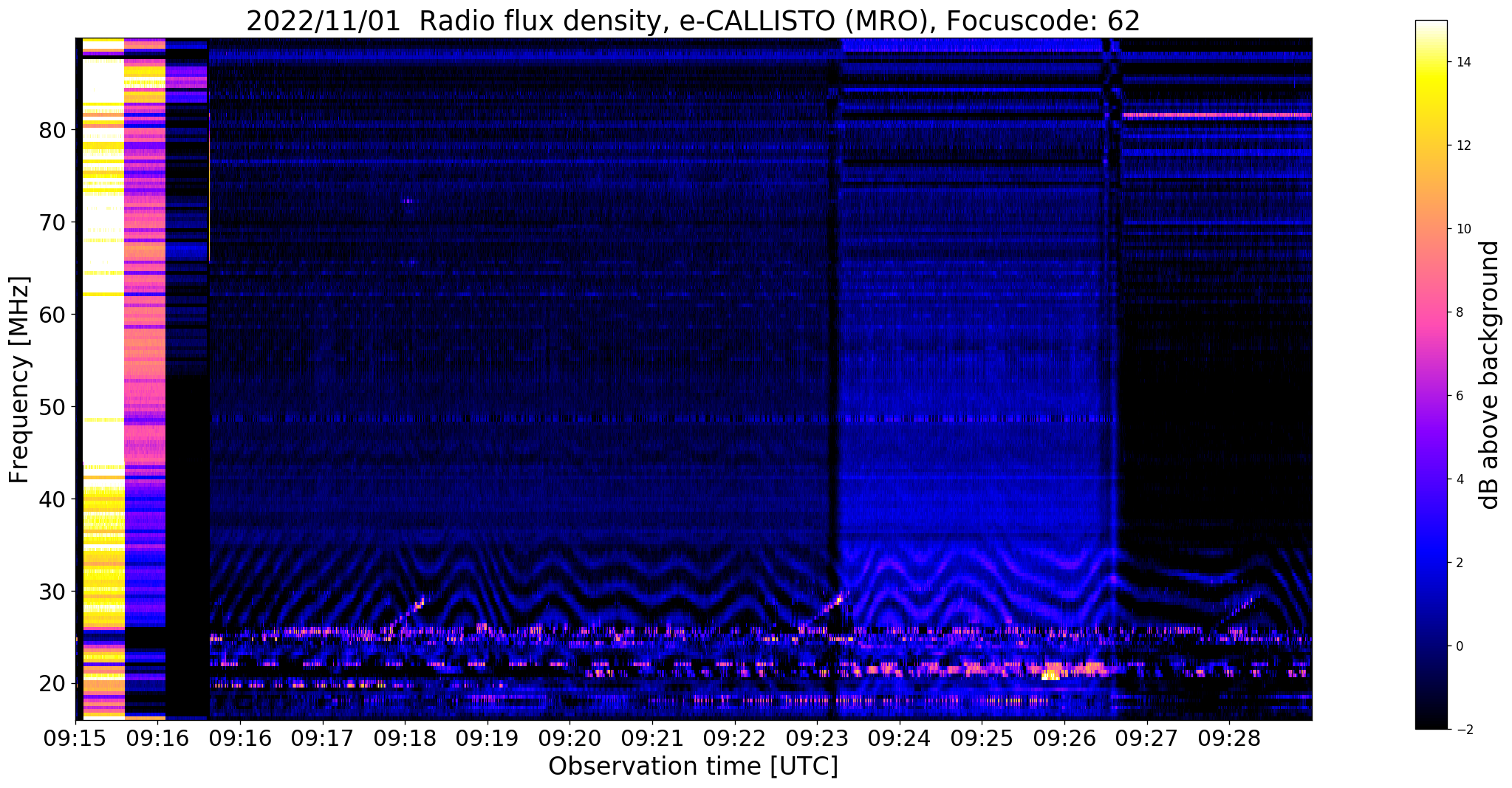Screen dimensions: 1512x788
Task: Click the 20 MHz frequency tick label
Action: pos(52,684)
